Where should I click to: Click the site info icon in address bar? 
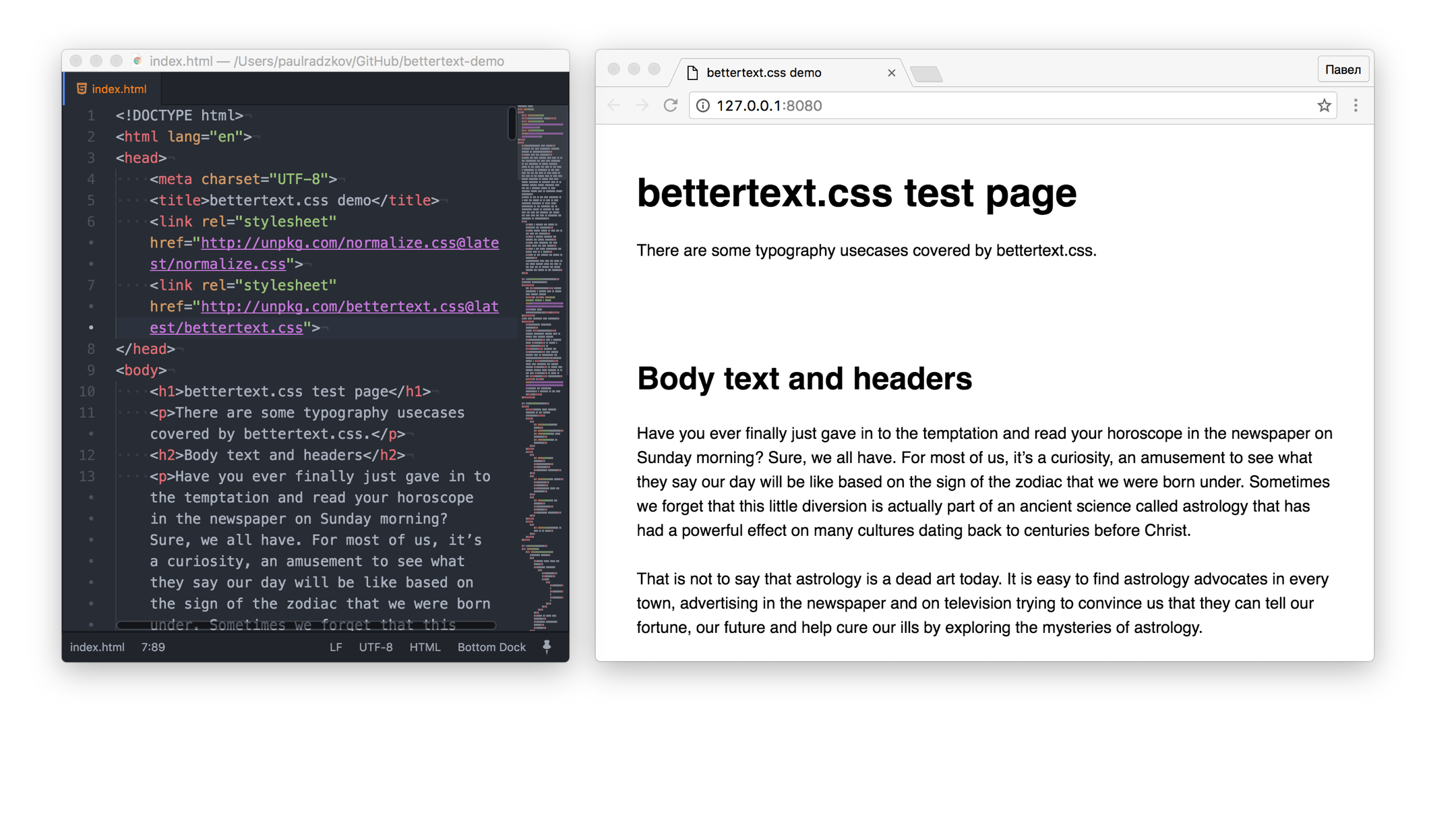pyautogui.click(x=702, y=105)
